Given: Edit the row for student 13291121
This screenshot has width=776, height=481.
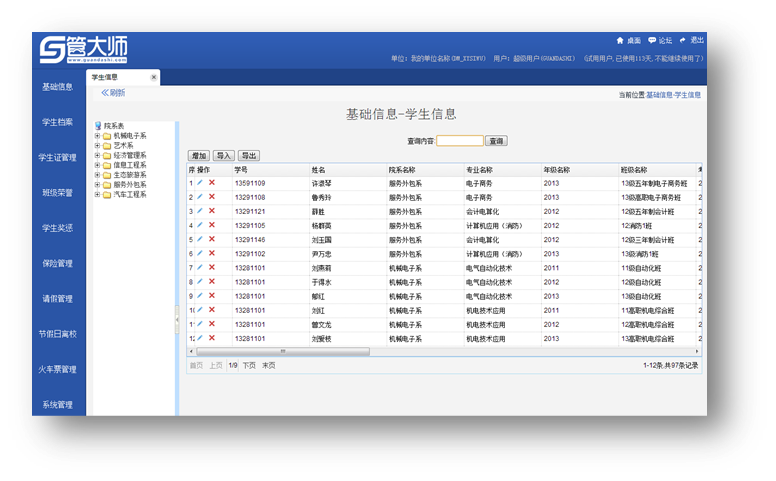Looking at the screenshot, I should pyautogui.click(x=200, y=211).
